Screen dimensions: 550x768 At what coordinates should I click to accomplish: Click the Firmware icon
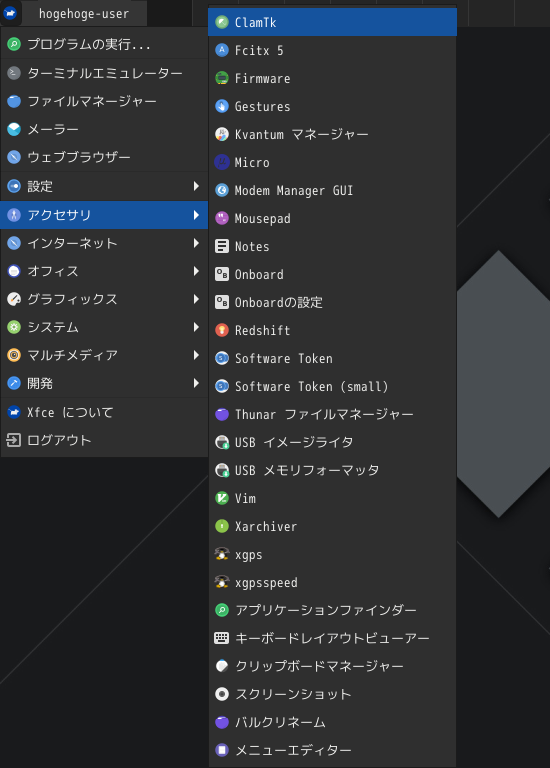[222, 78]
